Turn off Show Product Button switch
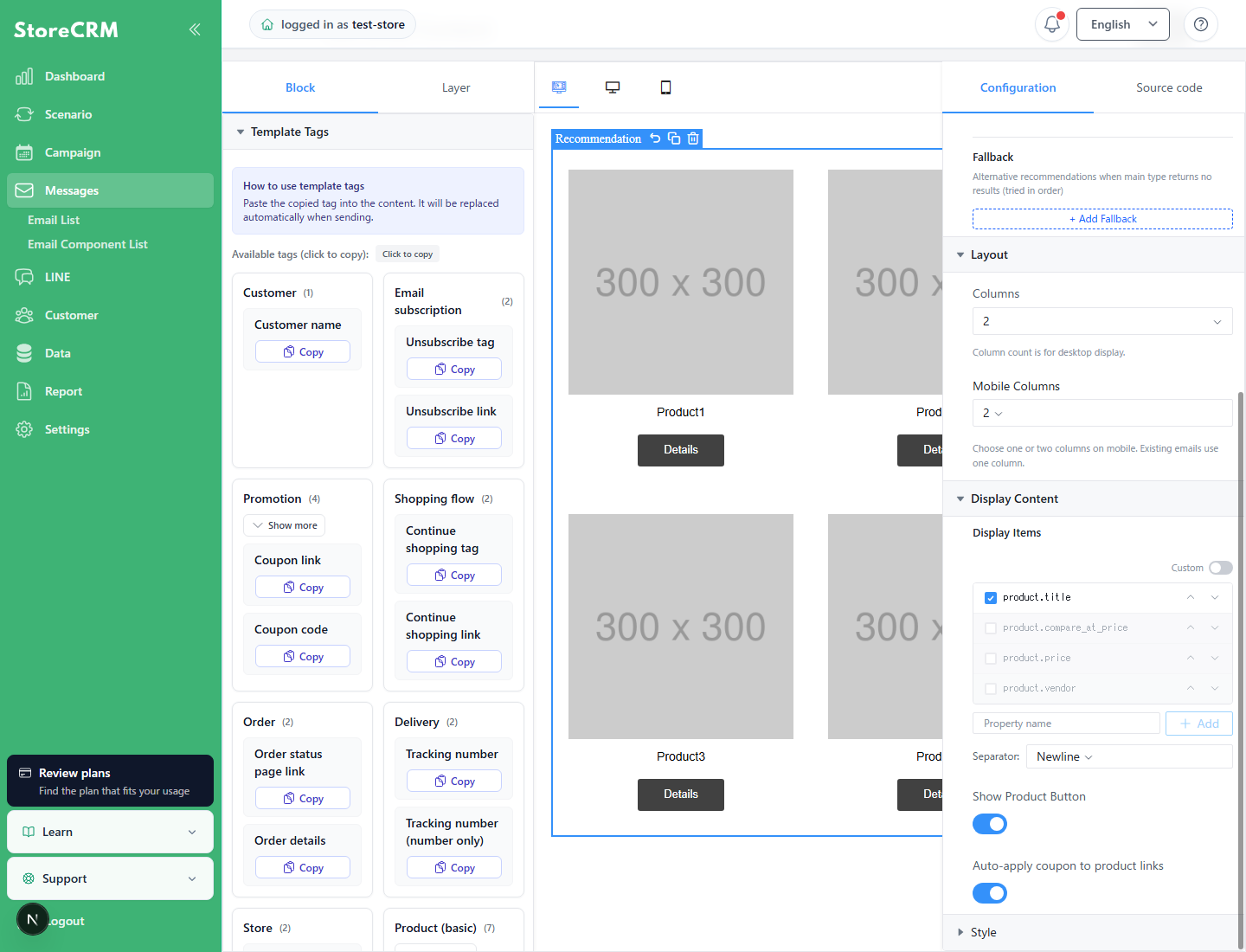Screen dimensions: 1246x952 tap(990, 824)
